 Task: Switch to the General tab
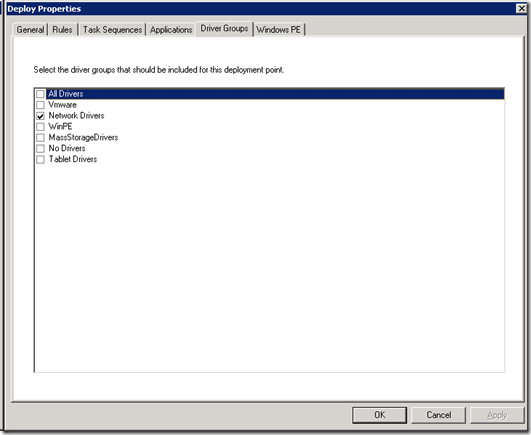tap(30, 30)
